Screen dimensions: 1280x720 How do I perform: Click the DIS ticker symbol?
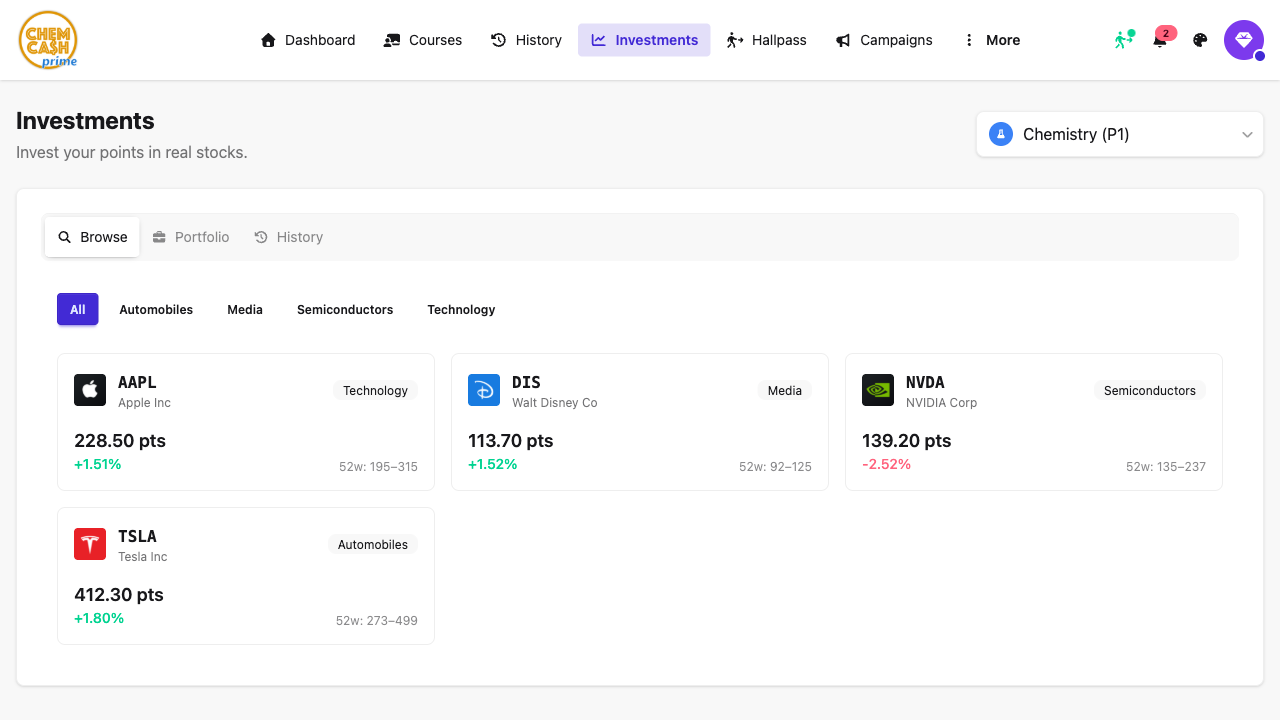526,382
